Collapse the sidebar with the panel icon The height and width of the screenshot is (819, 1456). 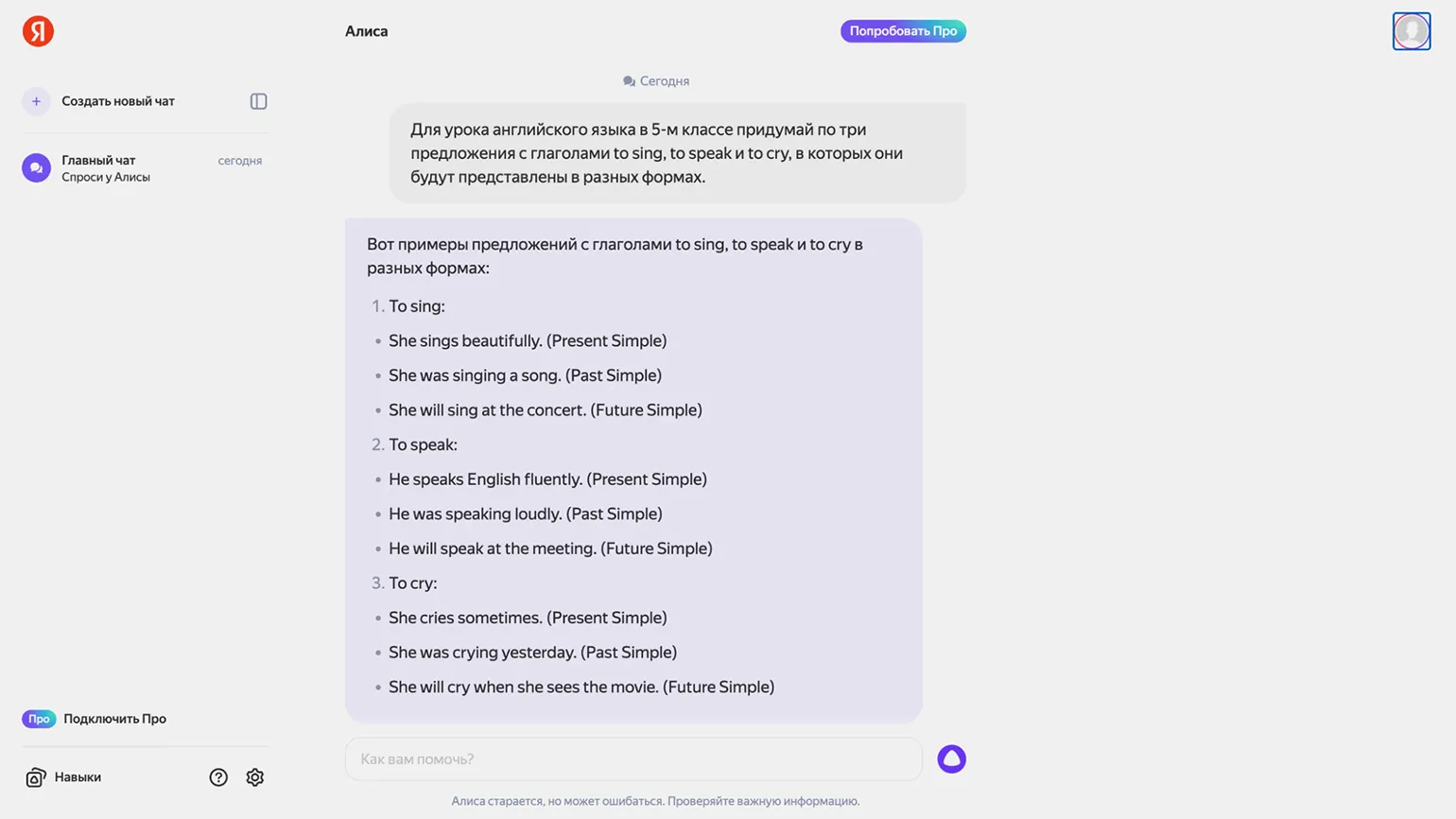click(258, 101)
